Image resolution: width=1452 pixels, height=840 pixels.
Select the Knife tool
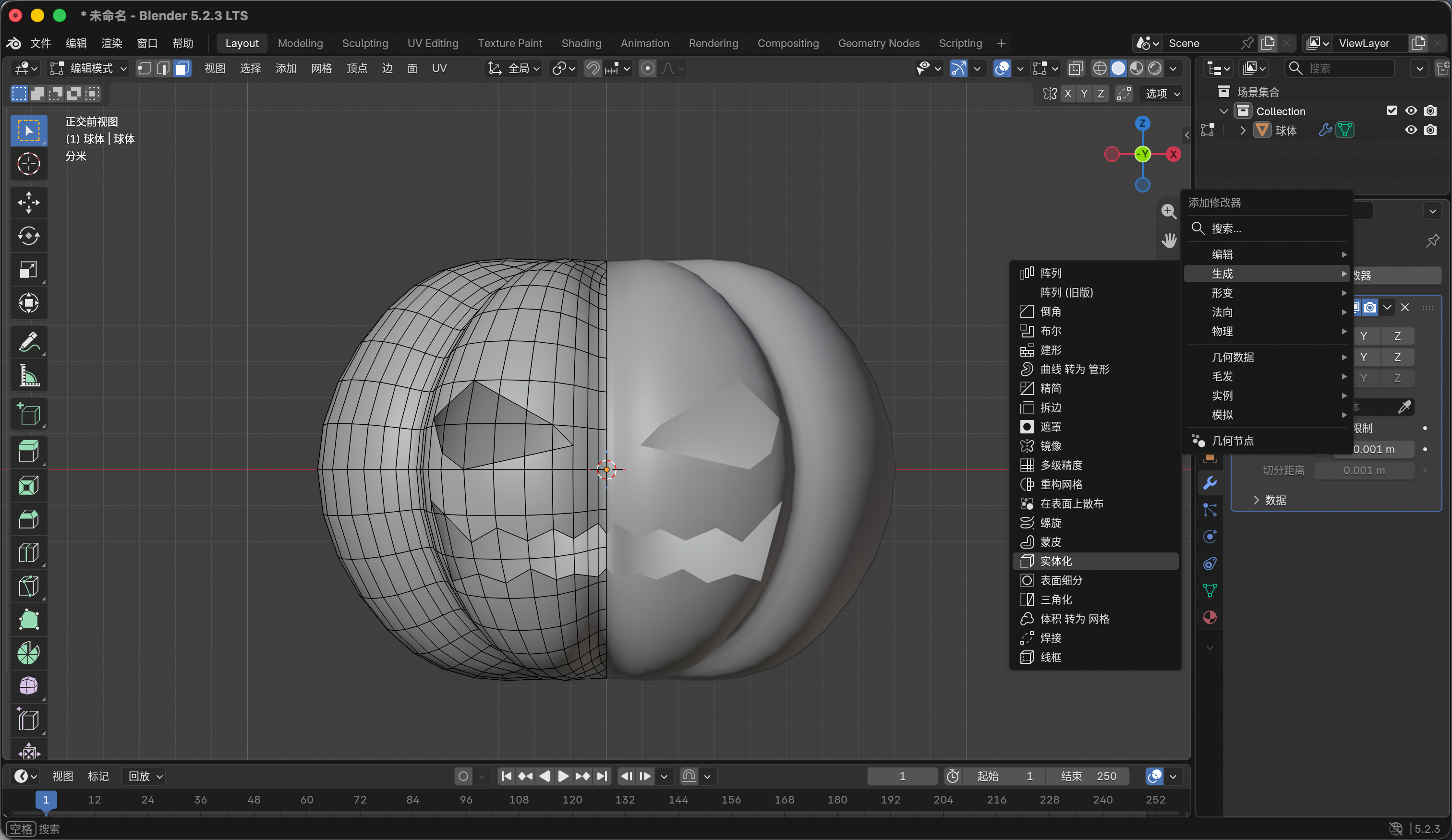[x=29, y=586]
